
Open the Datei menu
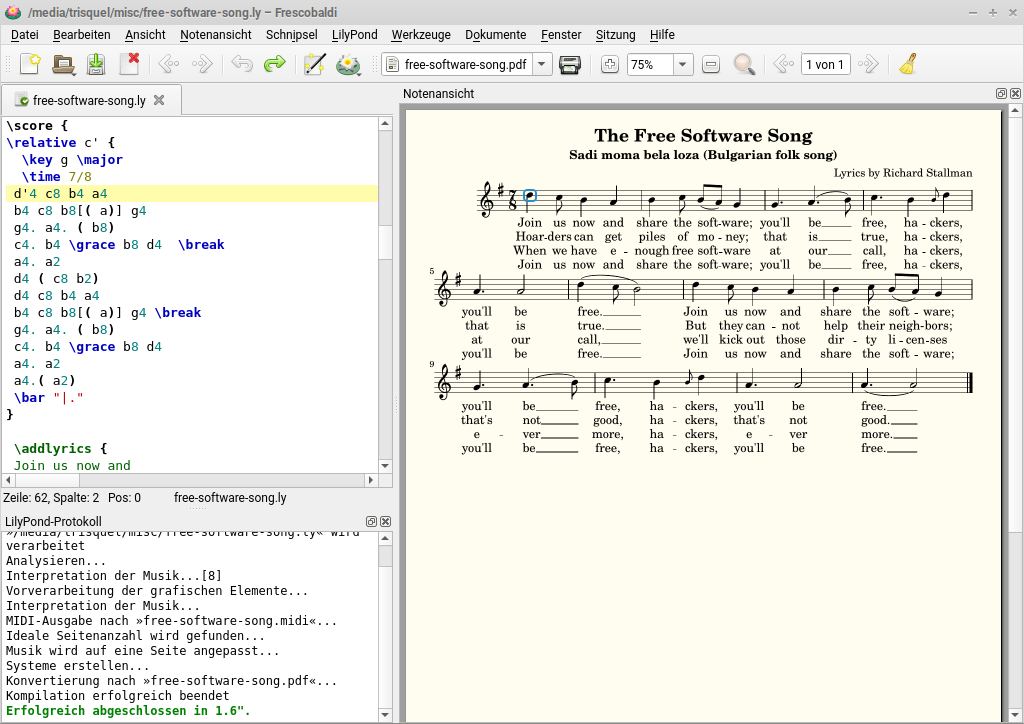click(25, 35)
